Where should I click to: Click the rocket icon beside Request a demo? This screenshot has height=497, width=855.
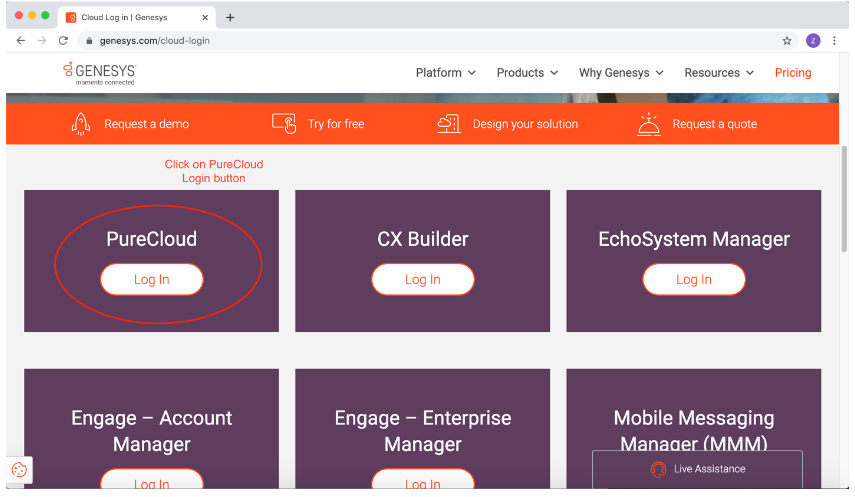(81, 124)
